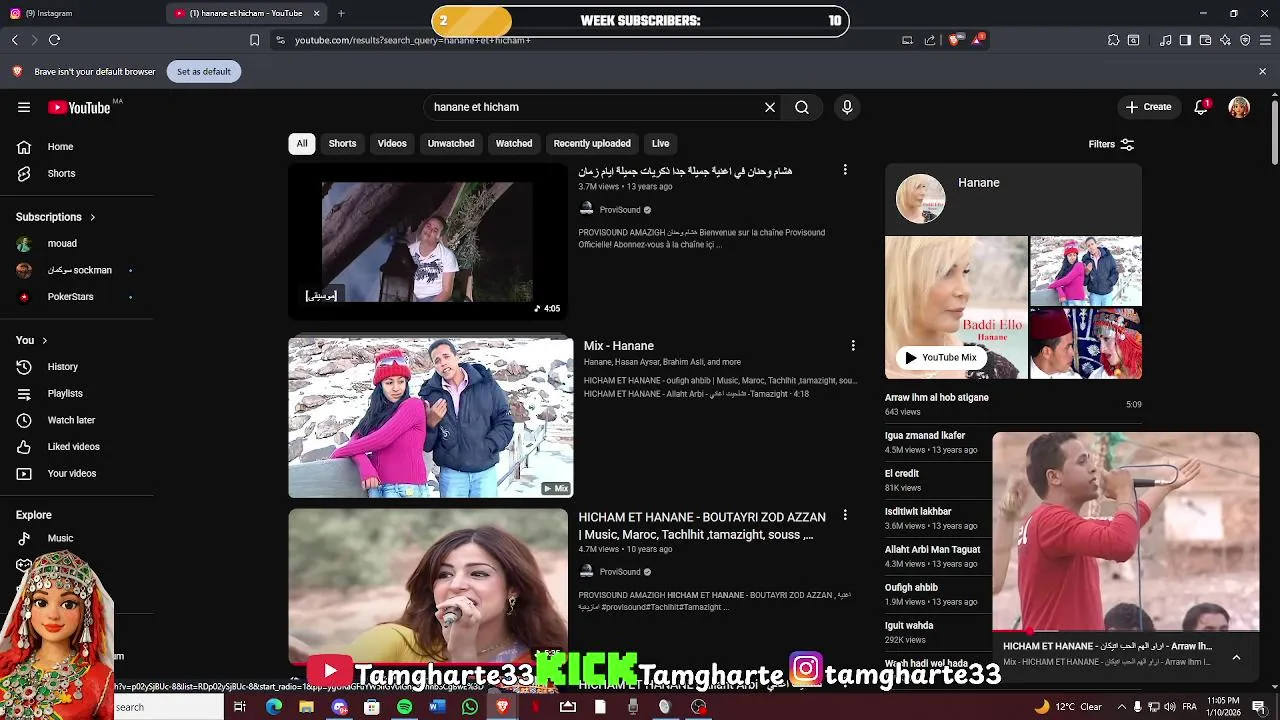Expand the Subscriptions section
1280x720 pixels.
[56, 217]
